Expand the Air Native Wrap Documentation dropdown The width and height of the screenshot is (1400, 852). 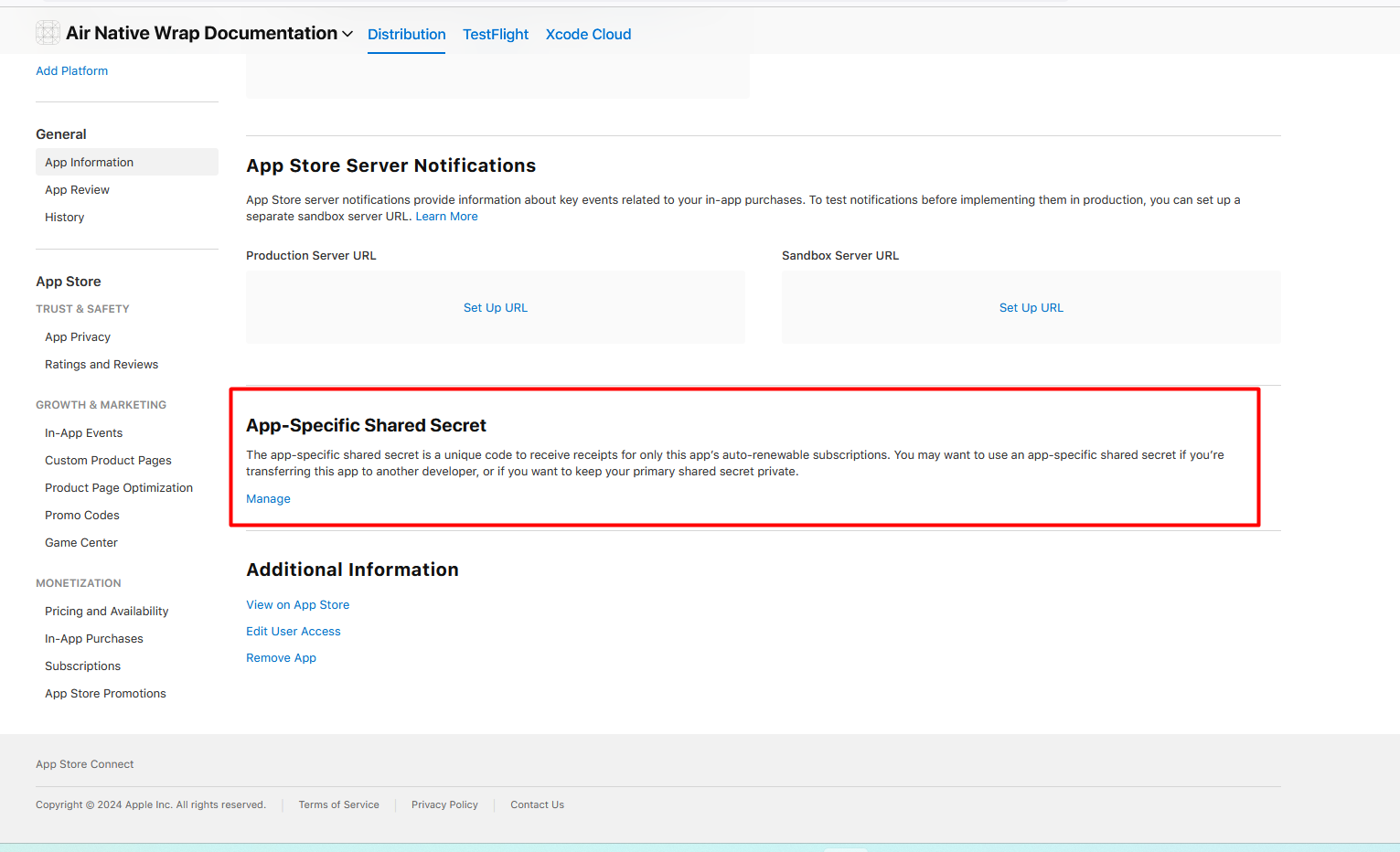coord(347,34)
